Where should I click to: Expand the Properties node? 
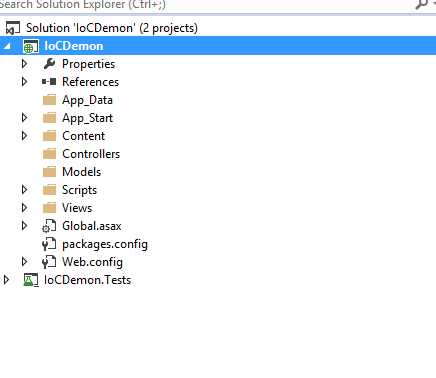point(24,64)
